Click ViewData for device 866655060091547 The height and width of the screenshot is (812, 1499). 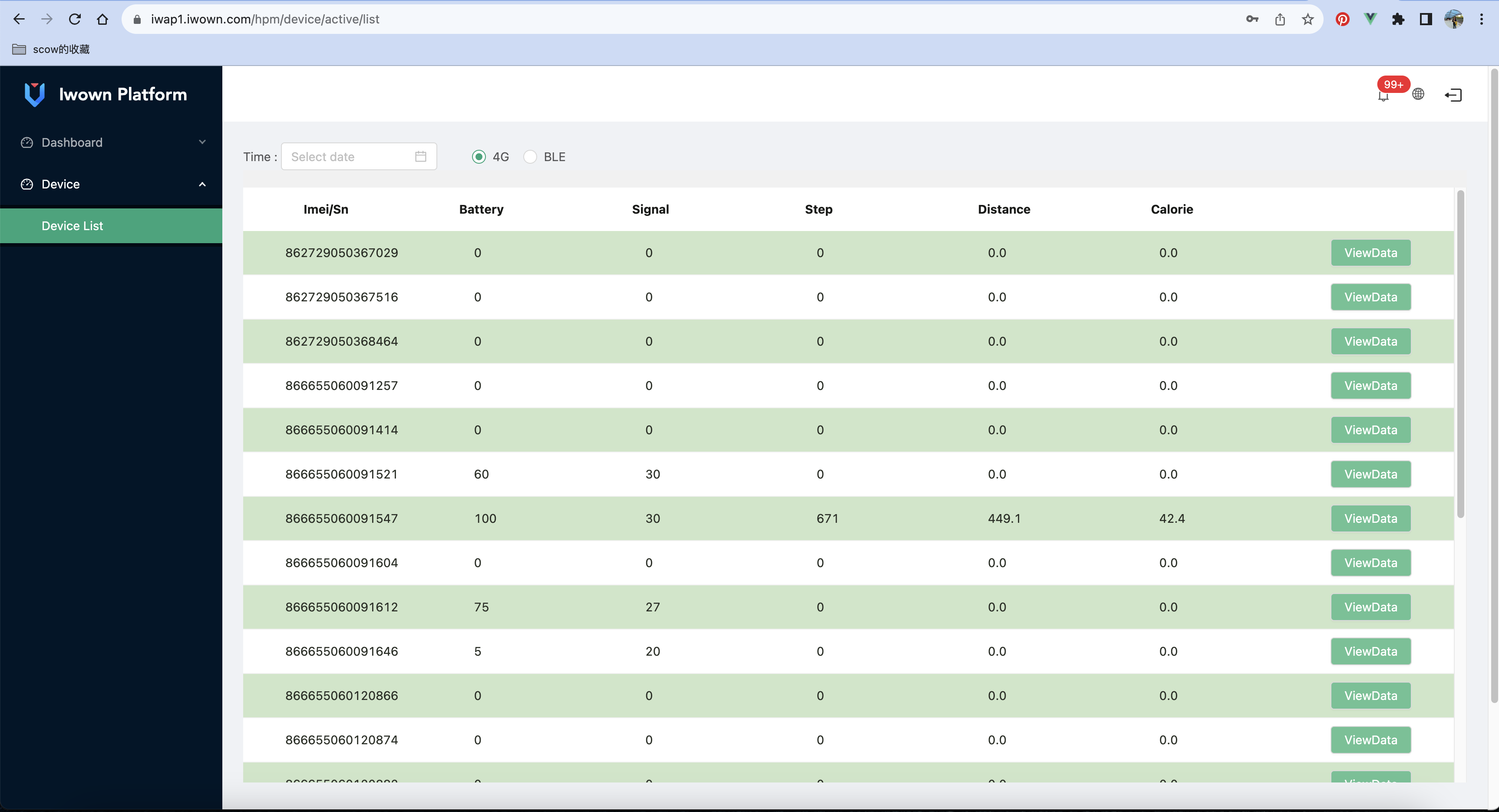[1370, 518]
